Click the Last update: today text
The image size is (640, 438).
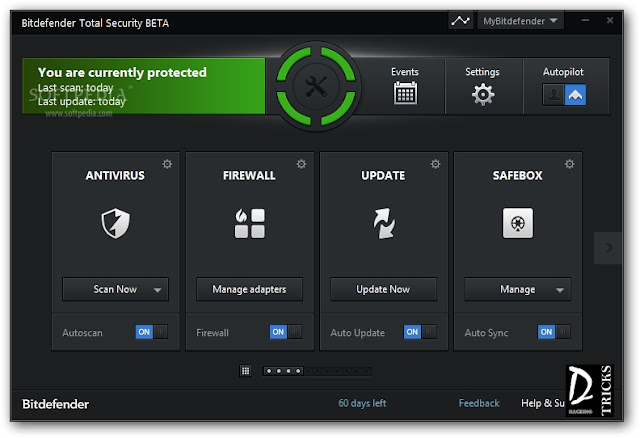(82, 101)
